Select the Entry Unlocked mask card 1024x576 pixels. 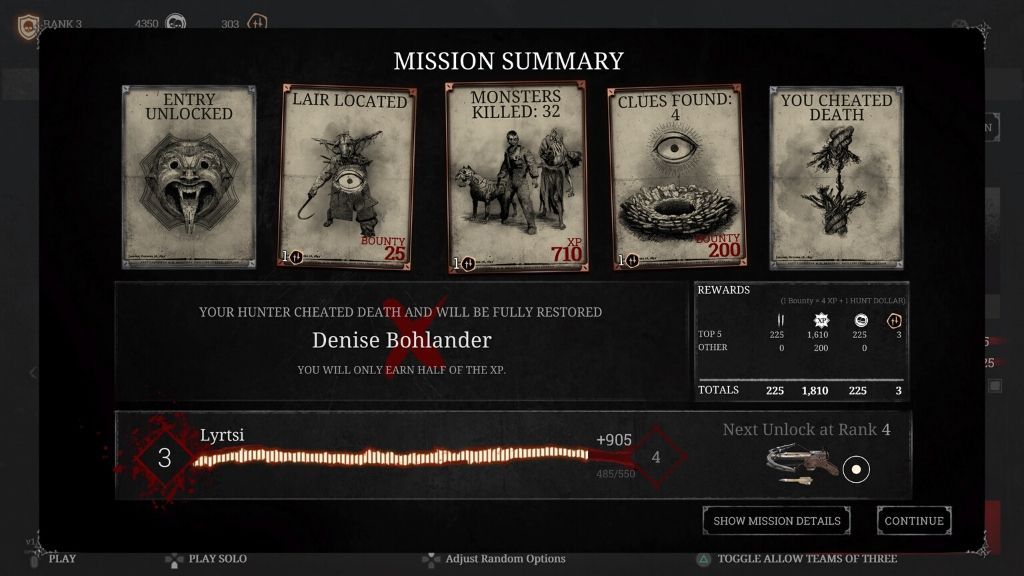tap(189, 177)
